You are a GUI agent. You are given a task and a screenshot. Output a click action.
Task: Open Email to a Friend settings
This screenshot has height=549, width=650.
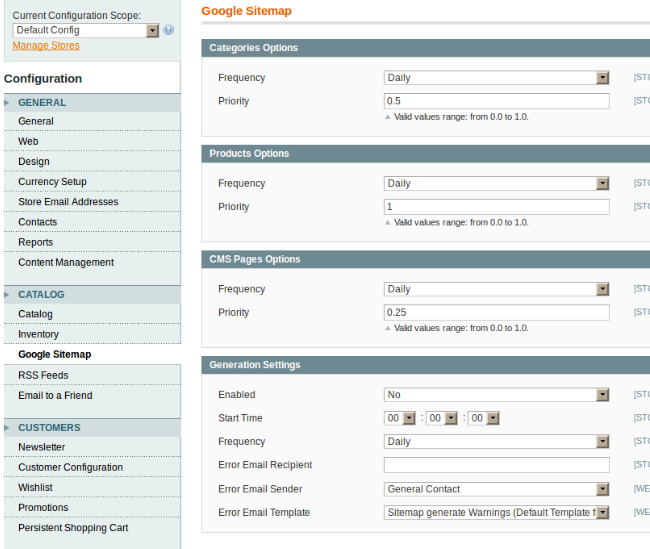(92, 396)
